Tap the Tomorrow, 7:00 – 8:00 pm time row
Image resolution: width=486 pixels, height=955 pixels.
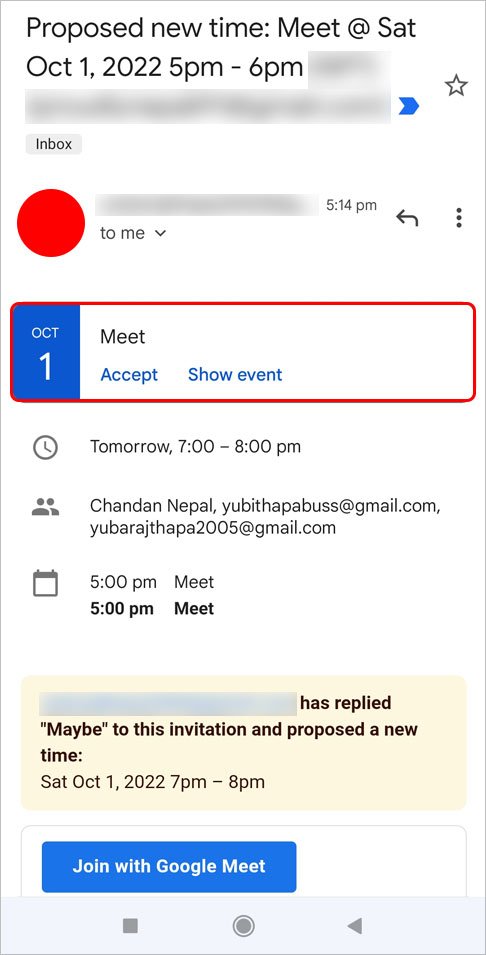pyautogui.click(x=195, y=447)
